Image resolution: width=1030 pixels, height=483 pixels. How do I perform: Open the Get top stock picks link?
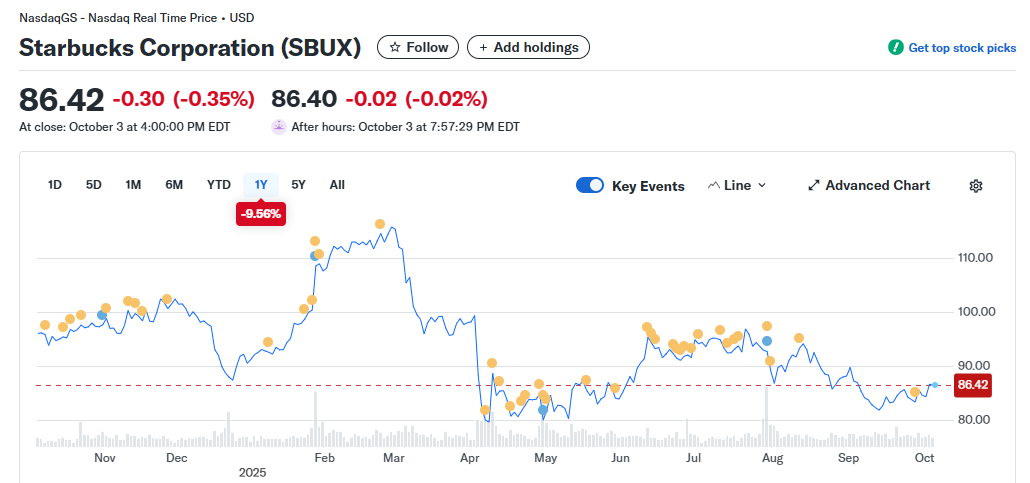click(962, 48)
